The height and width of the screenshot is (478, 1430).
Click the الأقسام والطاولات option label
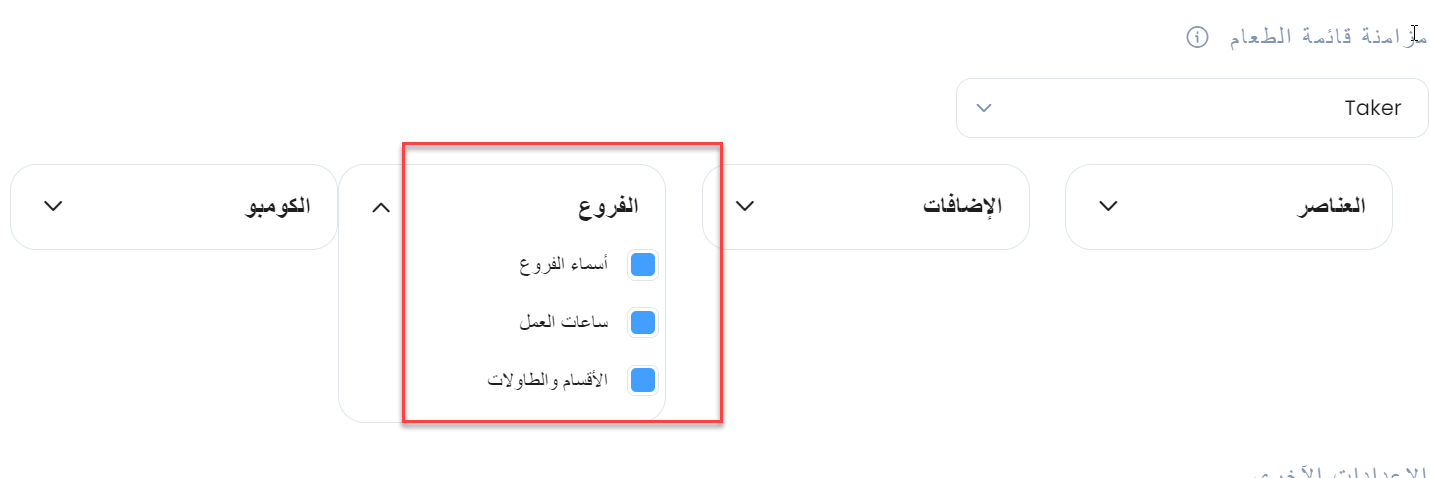tap(547, 382)
